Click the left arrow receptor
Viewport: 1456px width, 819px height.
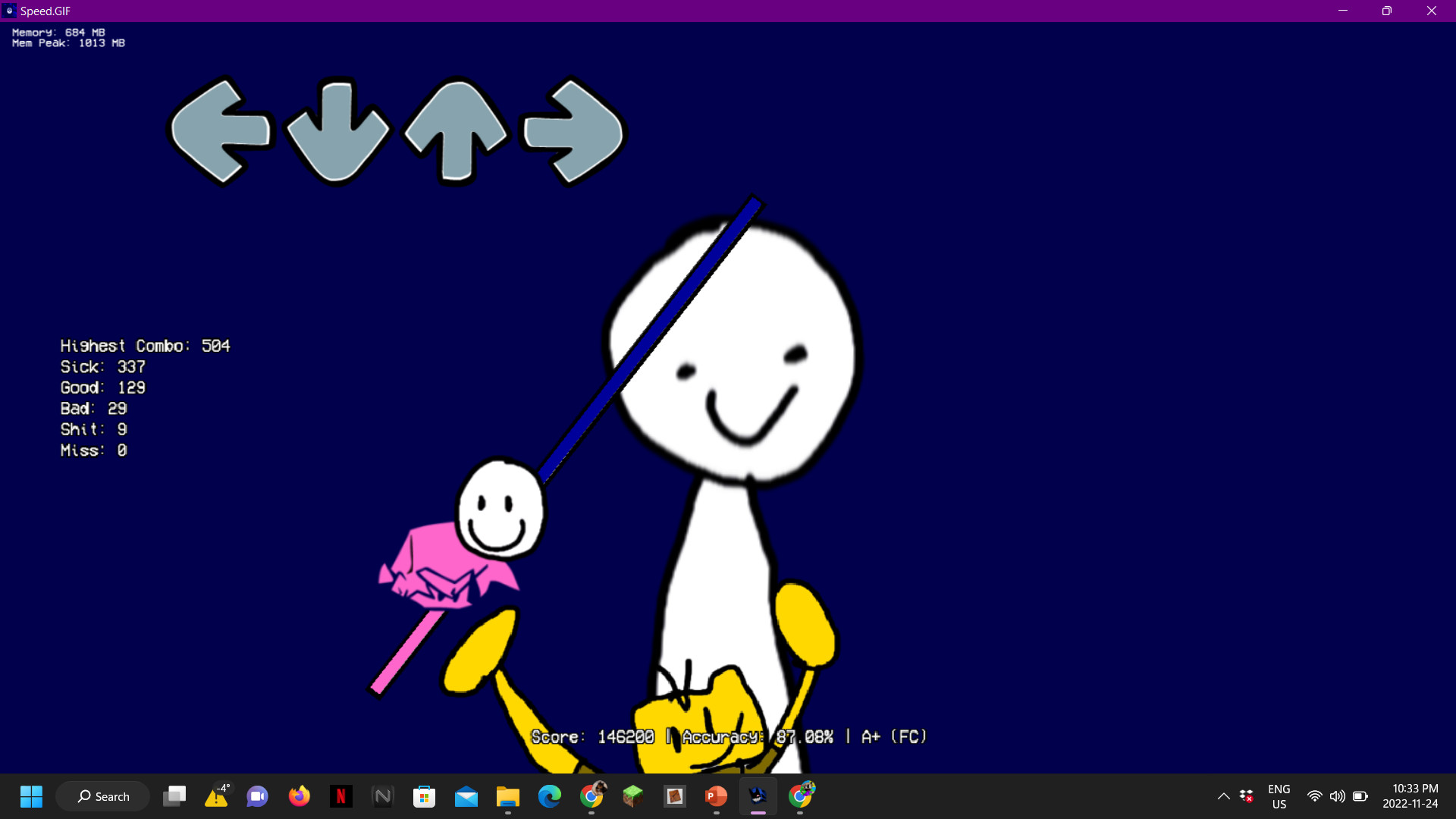tap(221, 132)
